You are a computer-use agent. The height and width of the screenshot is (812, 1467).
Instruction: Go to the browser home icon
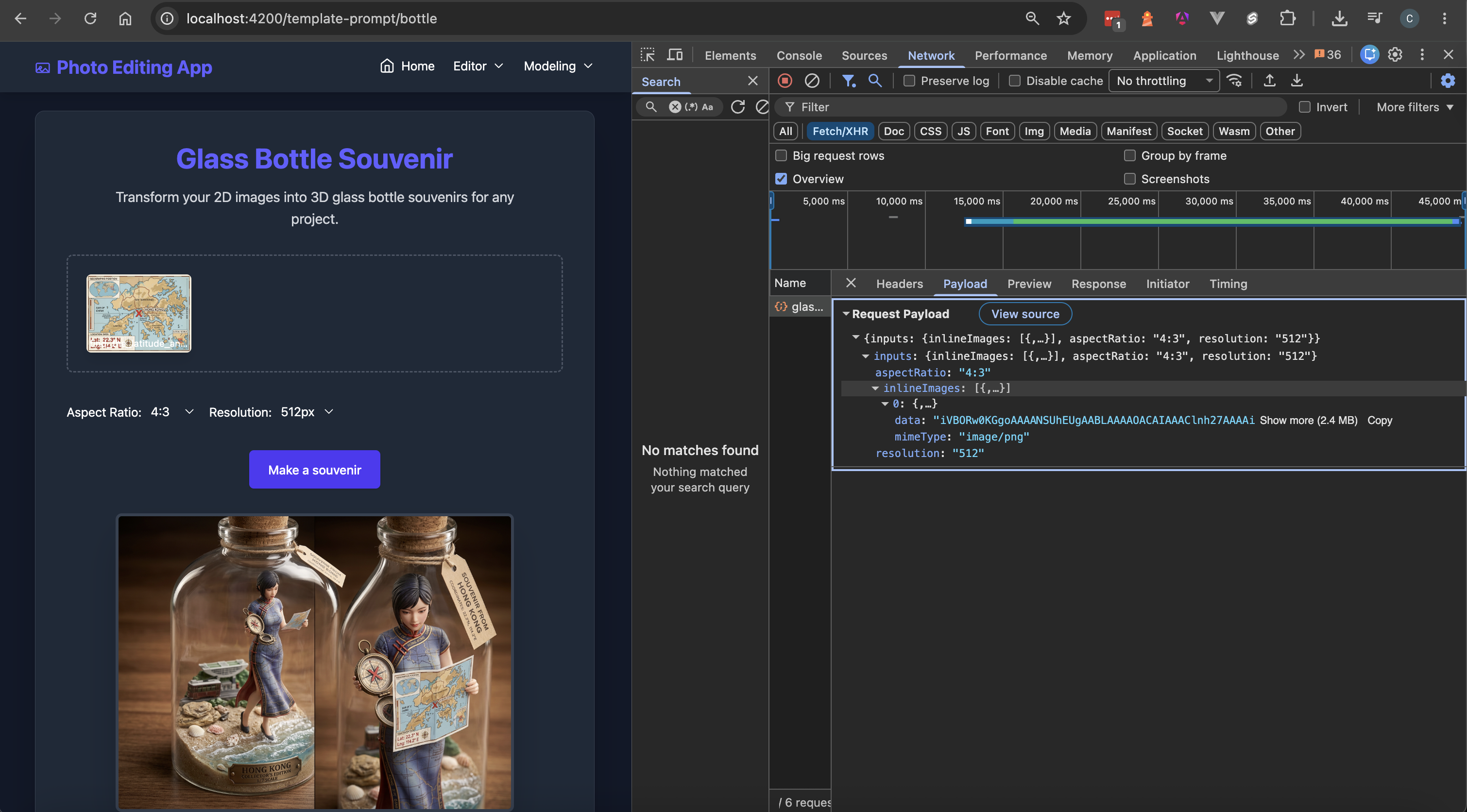[125, 19]
